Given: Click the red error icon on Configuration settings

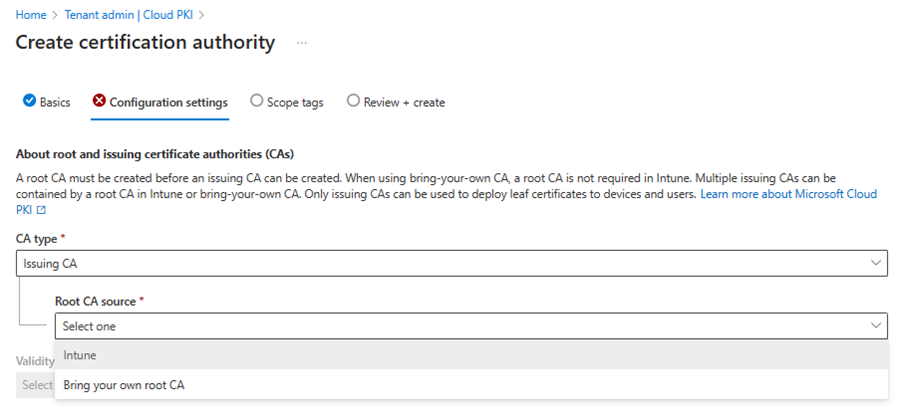Looking at the screenshot, I should coord(99,101).
